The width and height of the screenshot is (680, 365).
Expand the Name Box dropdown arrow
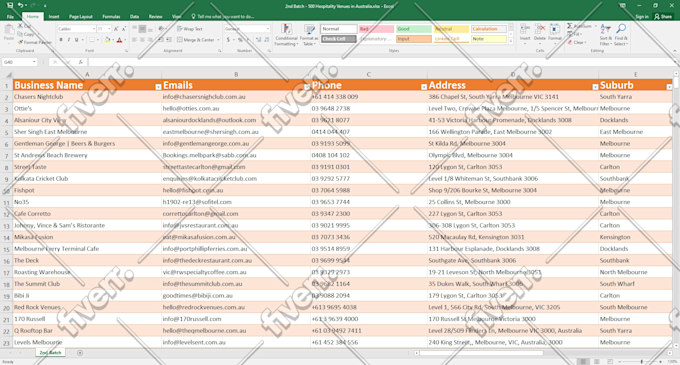pos(34,62)
